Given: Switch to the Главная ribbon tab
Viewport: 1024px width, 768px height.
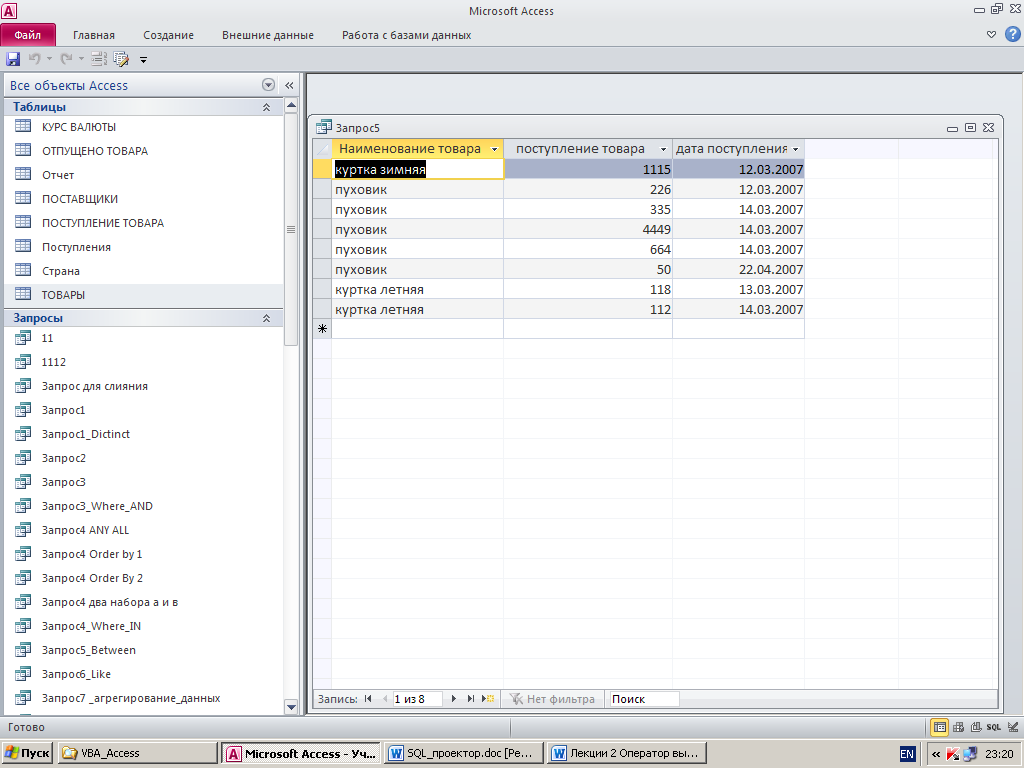Looking at the screenshot, I should [x=93, y=35].
